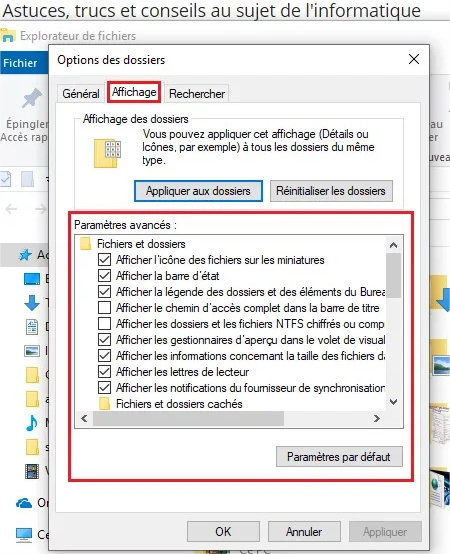The width and height of the screenshot is (450, 554).
Task: Toggle Afficher les informations concernant la taille checkbox
Action: [x=104, y=355]
